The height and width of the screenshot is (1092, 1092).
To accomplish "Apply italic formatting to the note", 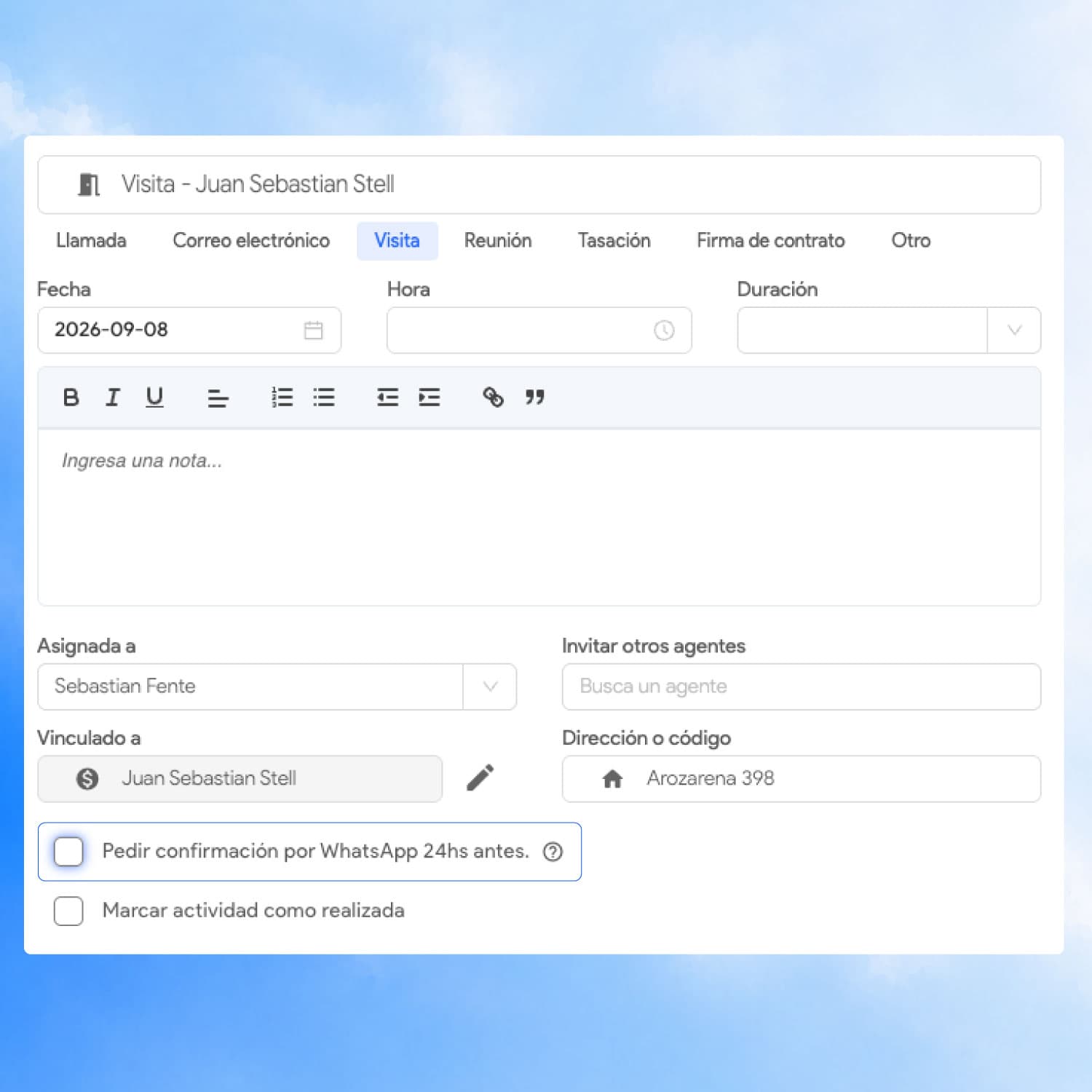I will coord(112,397).
